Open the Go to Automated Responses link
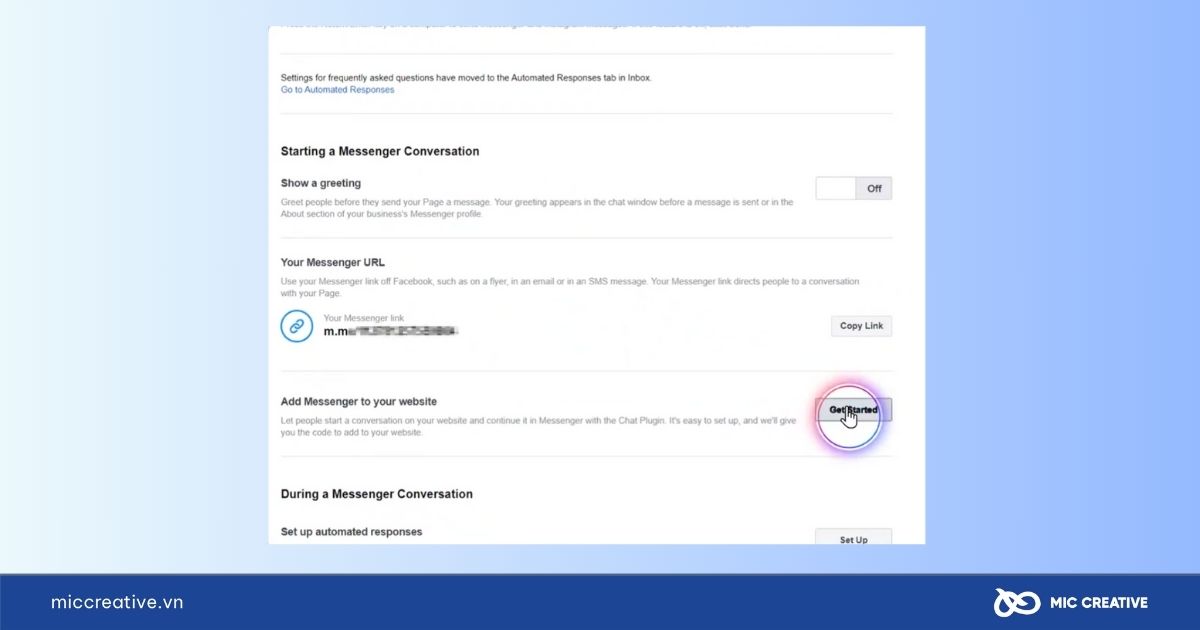This screenshot has width=1200, height=630. pos(337,90)
